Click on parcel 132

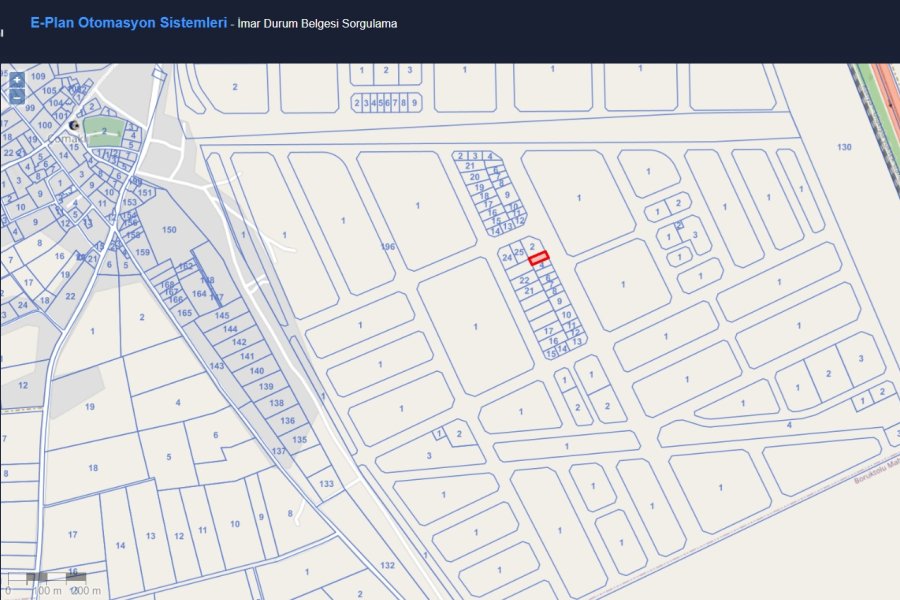(387, 566)
